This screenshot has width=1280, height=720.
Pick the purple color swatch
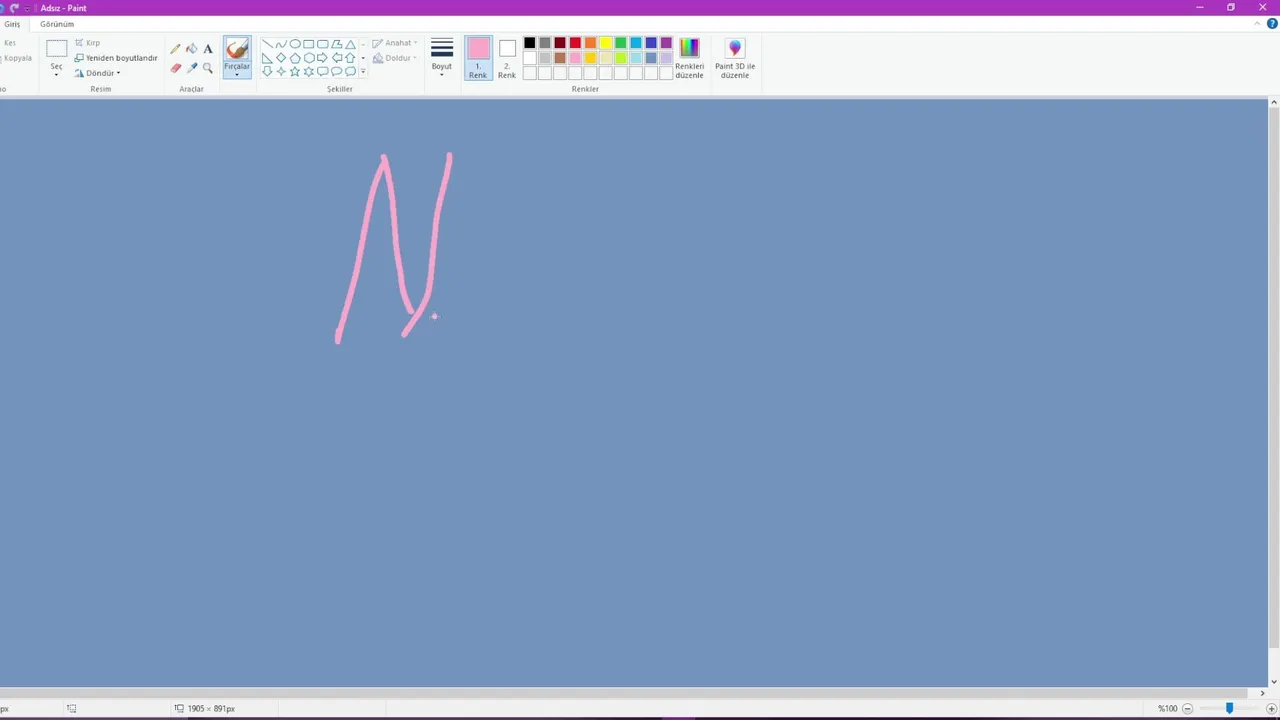(x=666, y=43)
